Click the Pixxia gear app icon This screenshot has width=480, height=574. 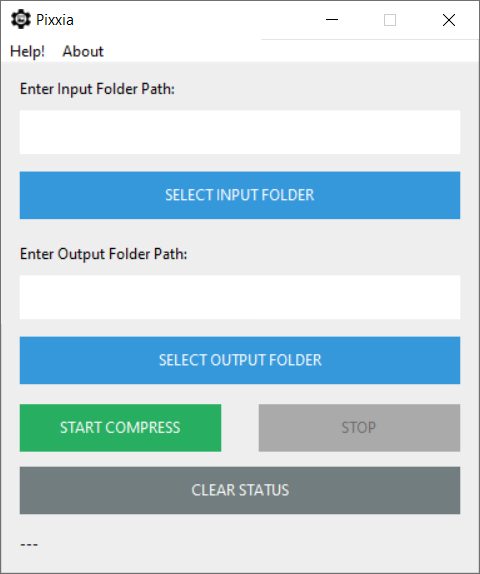pos(21,19)
